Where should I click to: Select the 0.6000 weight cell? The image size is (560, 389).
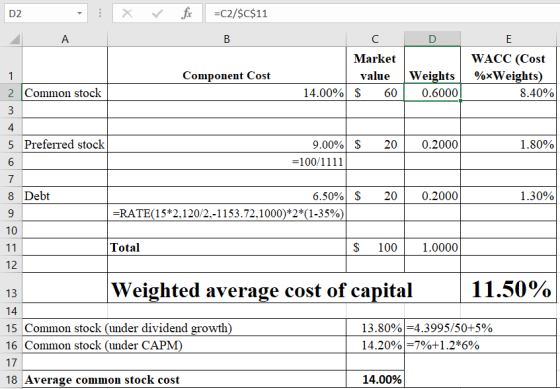click(432, 93)
